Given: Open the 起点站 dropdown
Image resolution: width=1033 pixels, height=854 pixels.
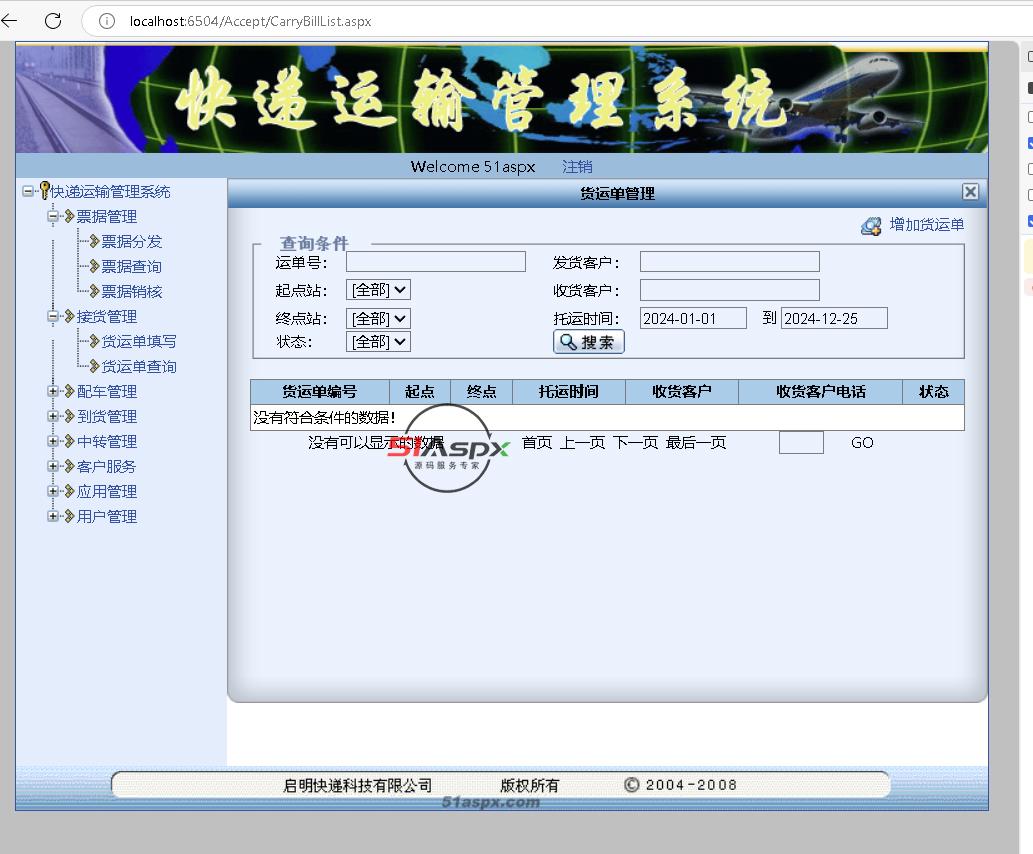Looking at the screenshot, I should (x=378, y=290).
